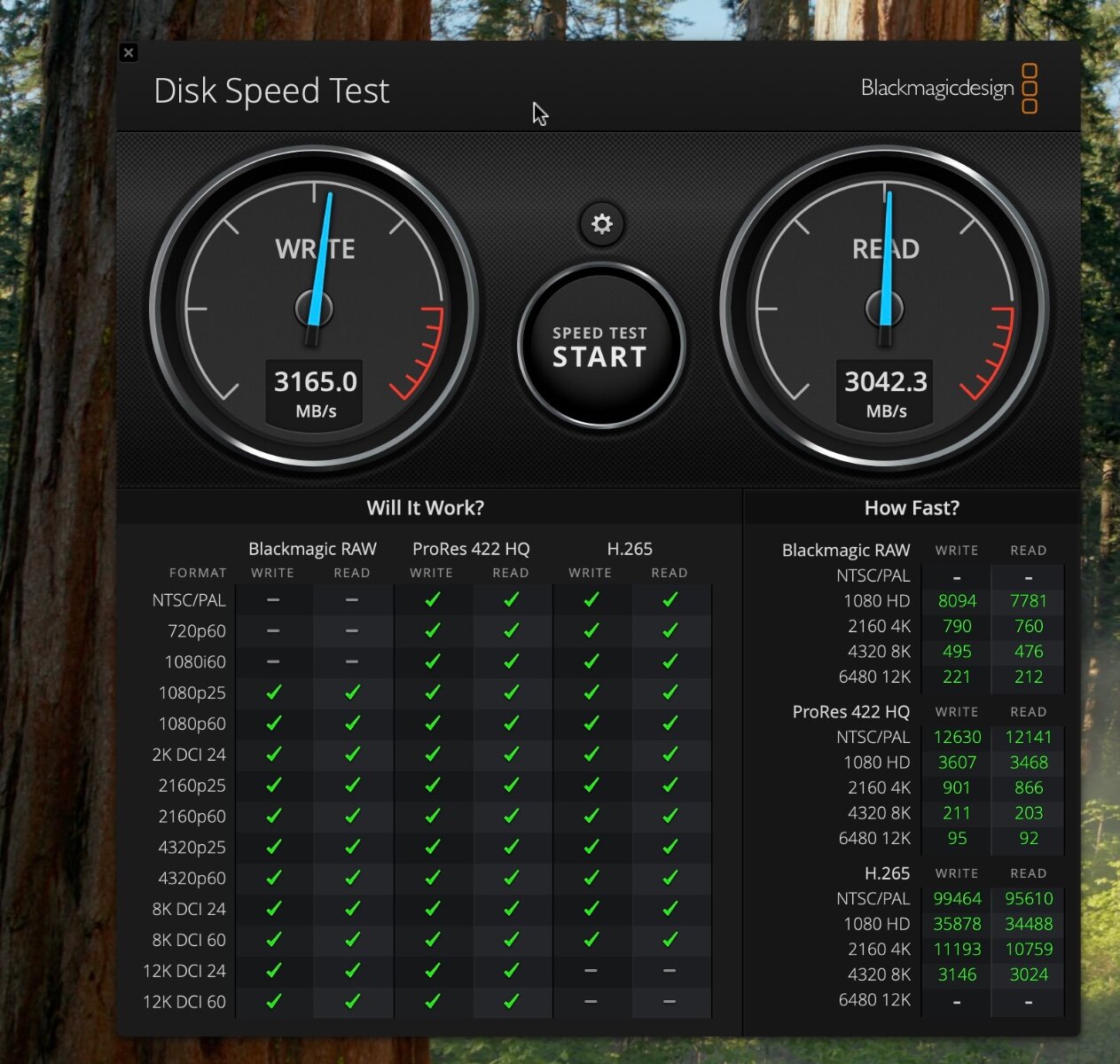Click ProRes 1080 HD write value 3607
1120x1064 pixels.
click(x=957, y=763)
